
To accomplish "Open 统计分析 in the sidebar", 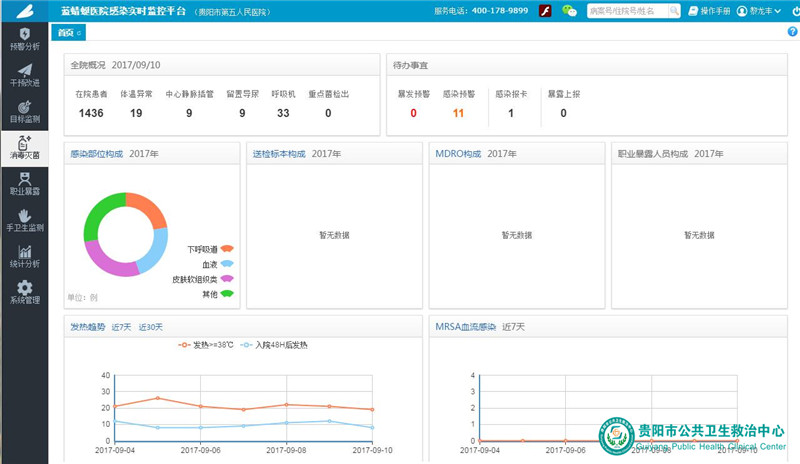I will (24, 256).
